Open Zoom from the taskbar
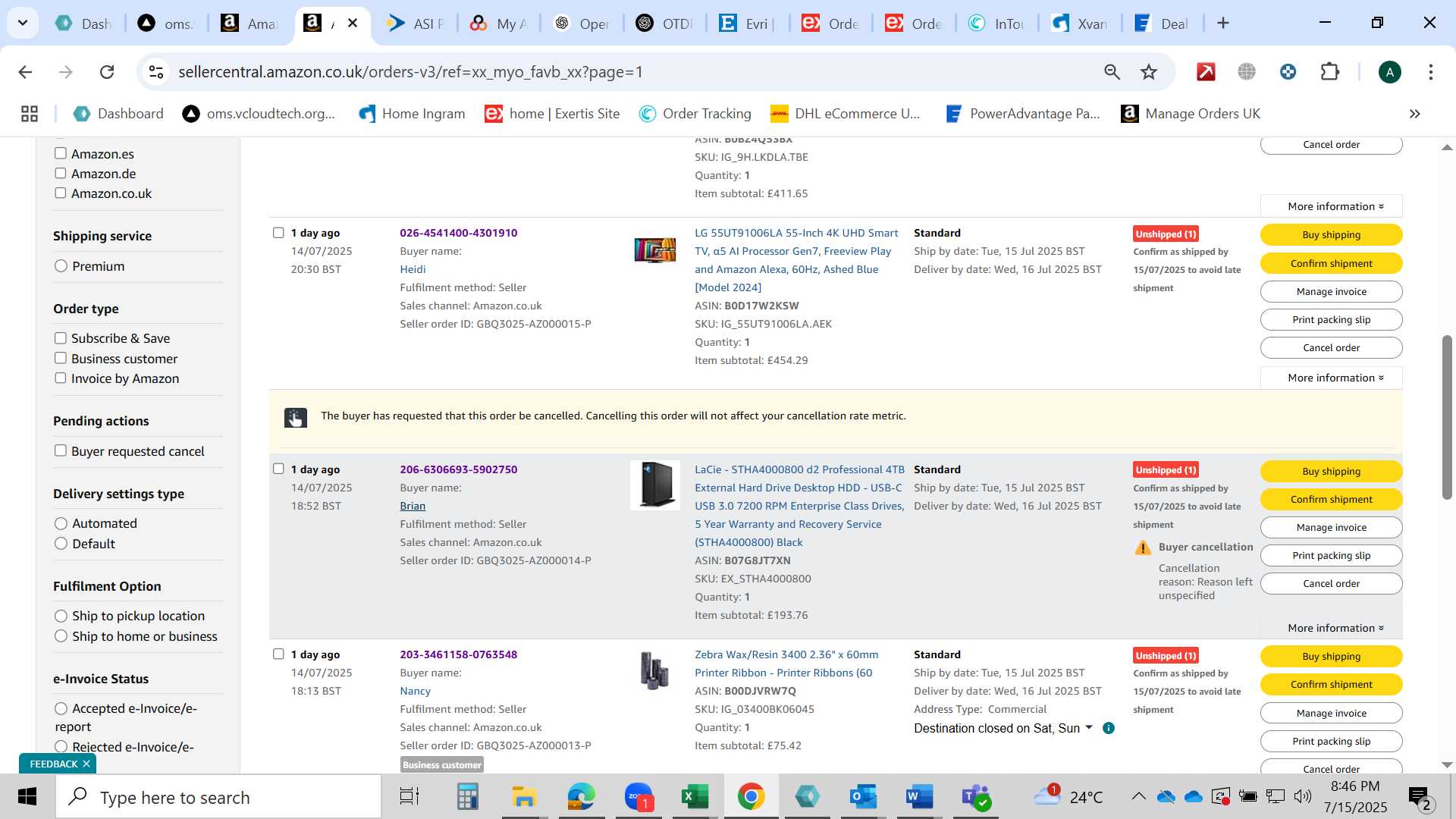Image resolution: width=1456 pixels, height=819 pixels. (x=639, y=797)
